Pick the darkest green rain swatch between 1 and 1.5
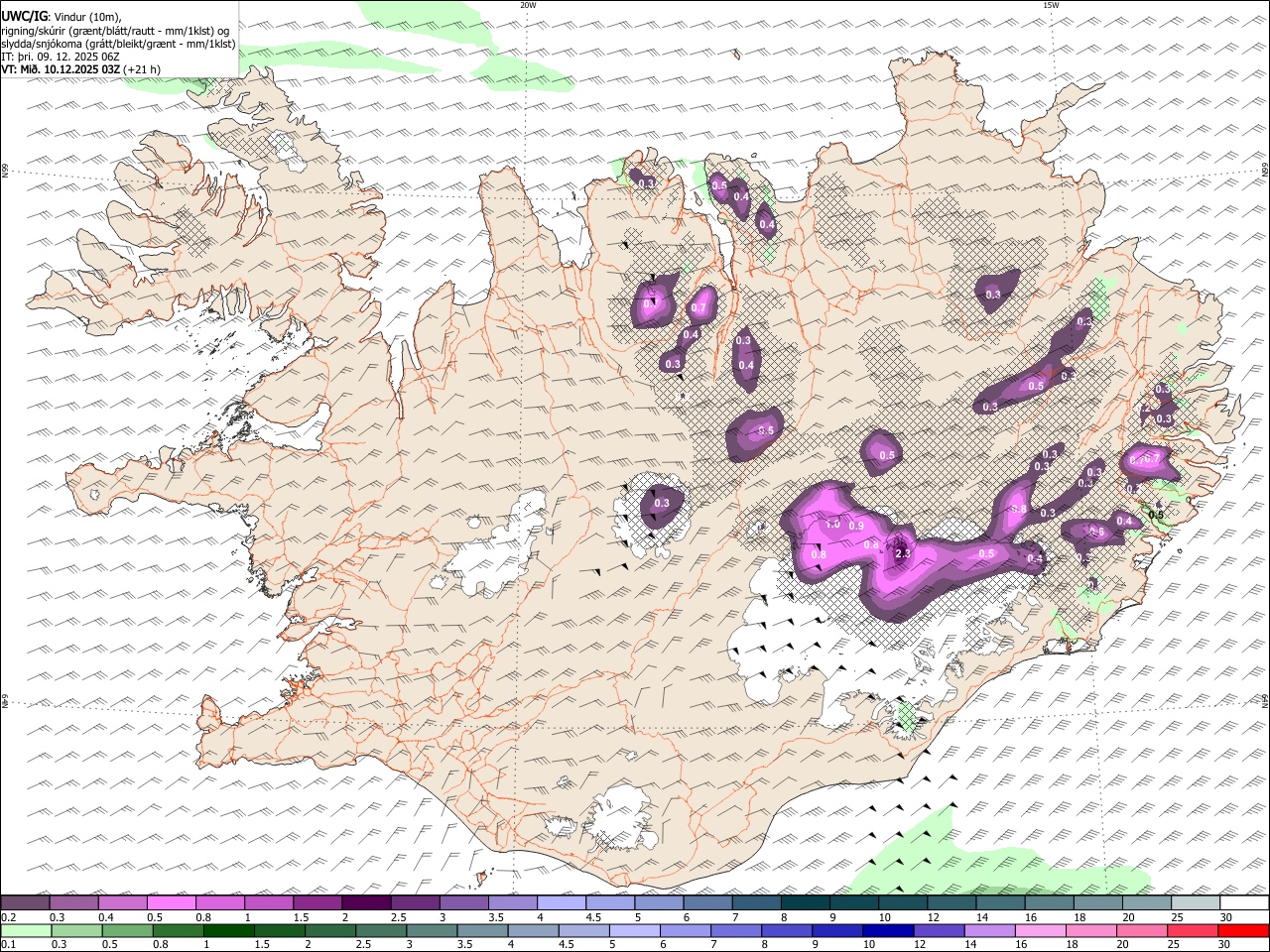Viewport: 1270px width, 952px height. 228,930
